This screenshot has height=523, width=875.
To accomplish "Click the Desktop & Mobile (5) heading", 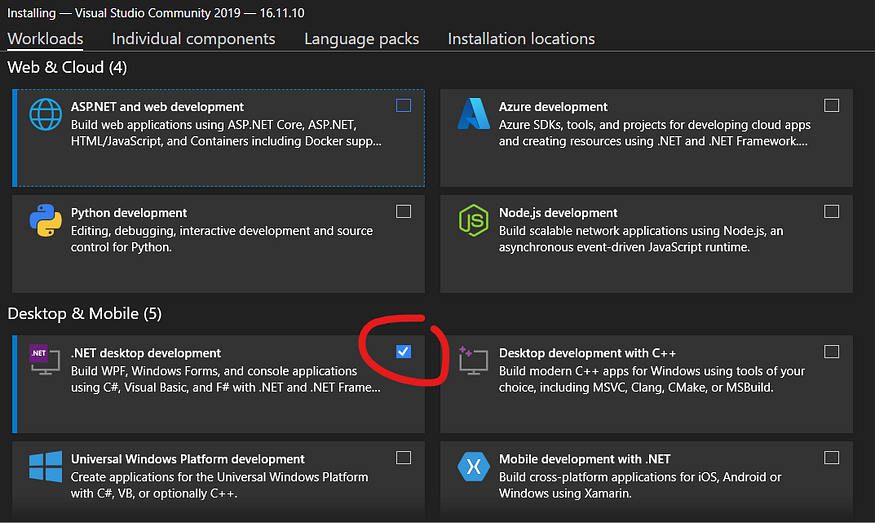I will (x=84, y=314).
